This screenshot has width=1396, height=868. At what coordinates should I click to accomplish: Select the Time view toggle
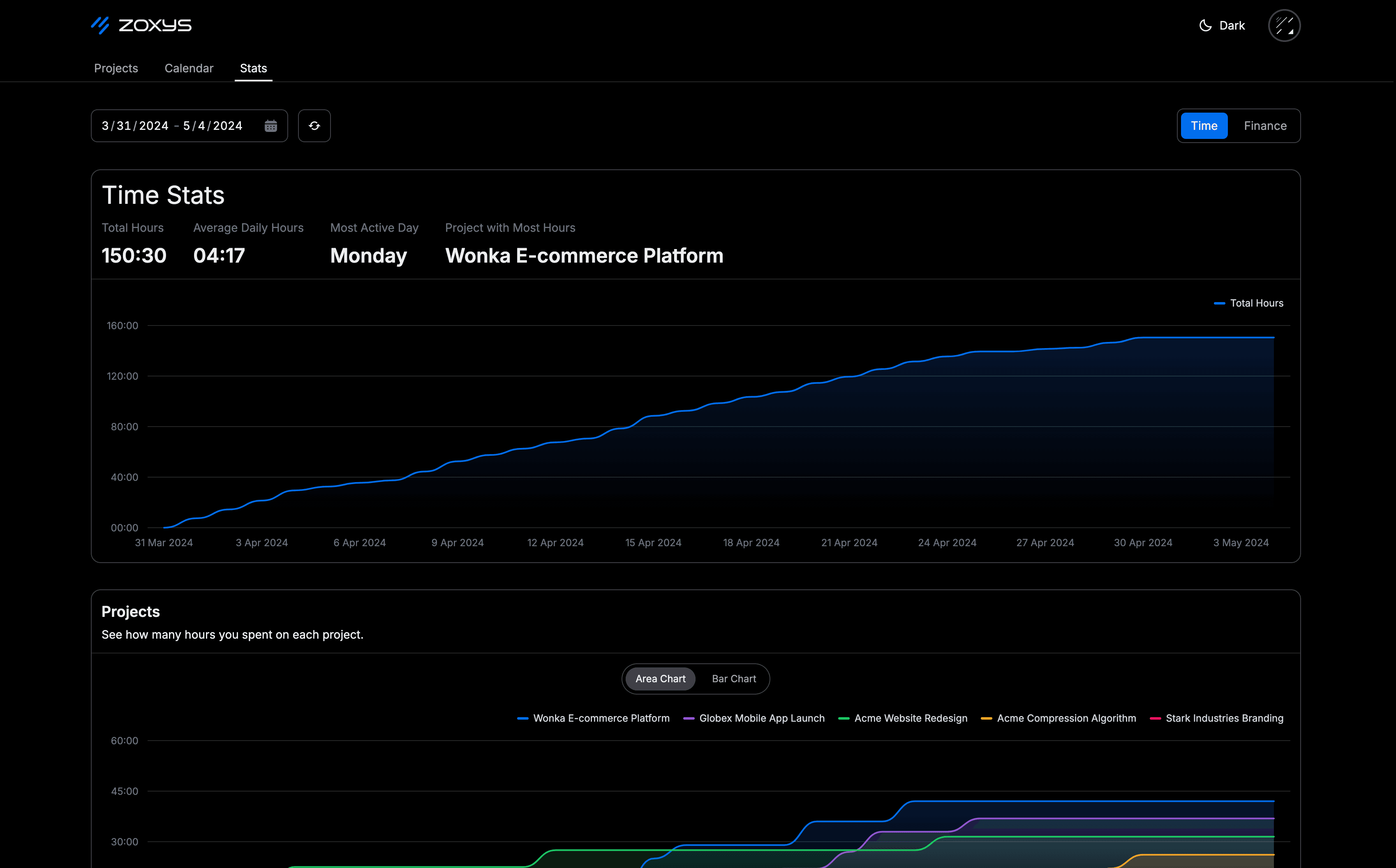pos(1204,126)
